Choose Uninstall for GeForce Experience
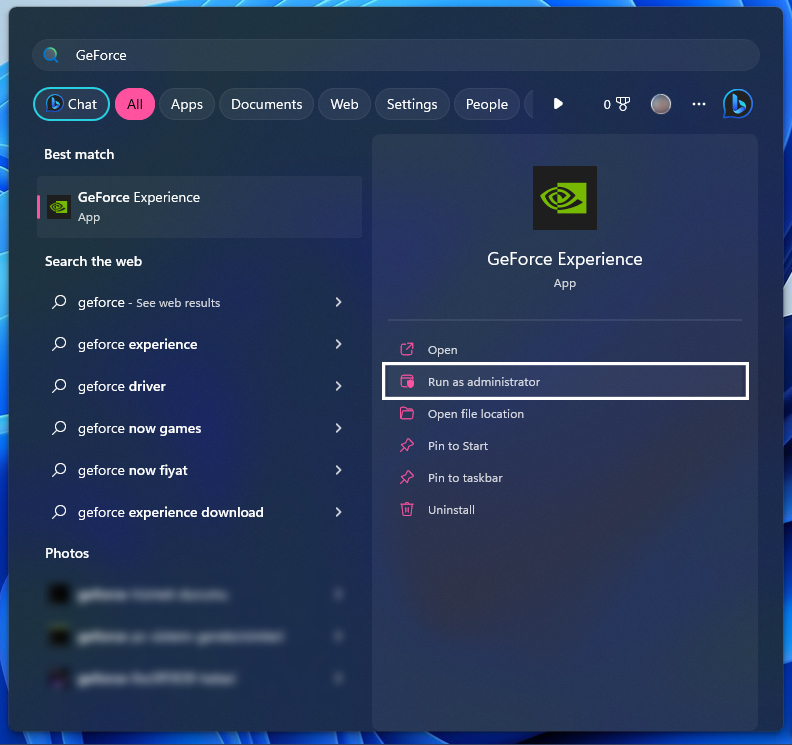 (x=565, y=510)
